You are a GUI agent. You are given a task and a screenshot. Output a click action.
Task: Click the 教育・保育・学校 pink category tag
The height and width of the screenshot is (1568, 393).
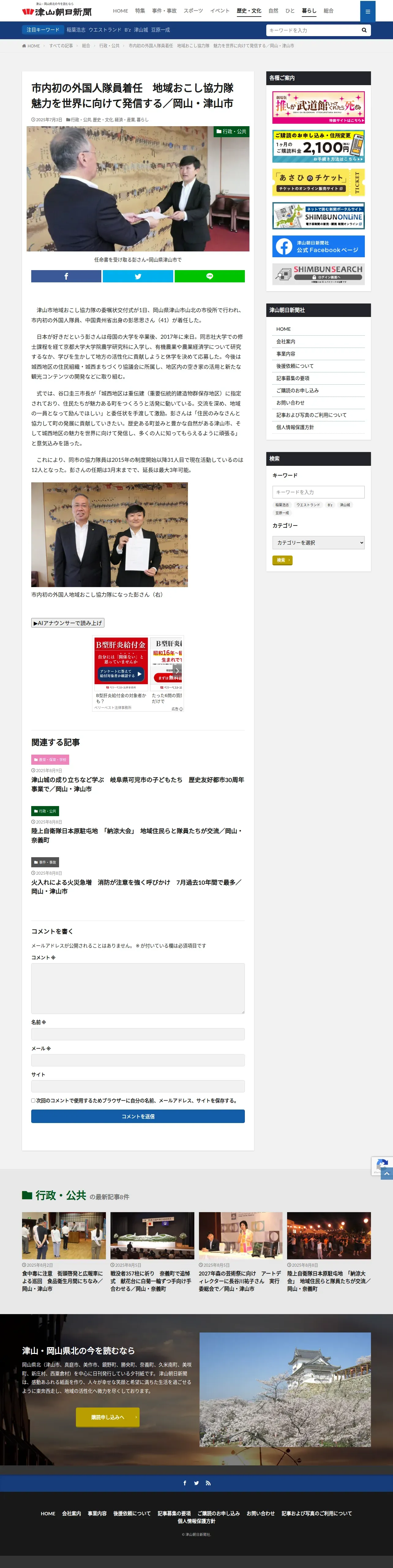pyautogui.click(x=50, y=759)
